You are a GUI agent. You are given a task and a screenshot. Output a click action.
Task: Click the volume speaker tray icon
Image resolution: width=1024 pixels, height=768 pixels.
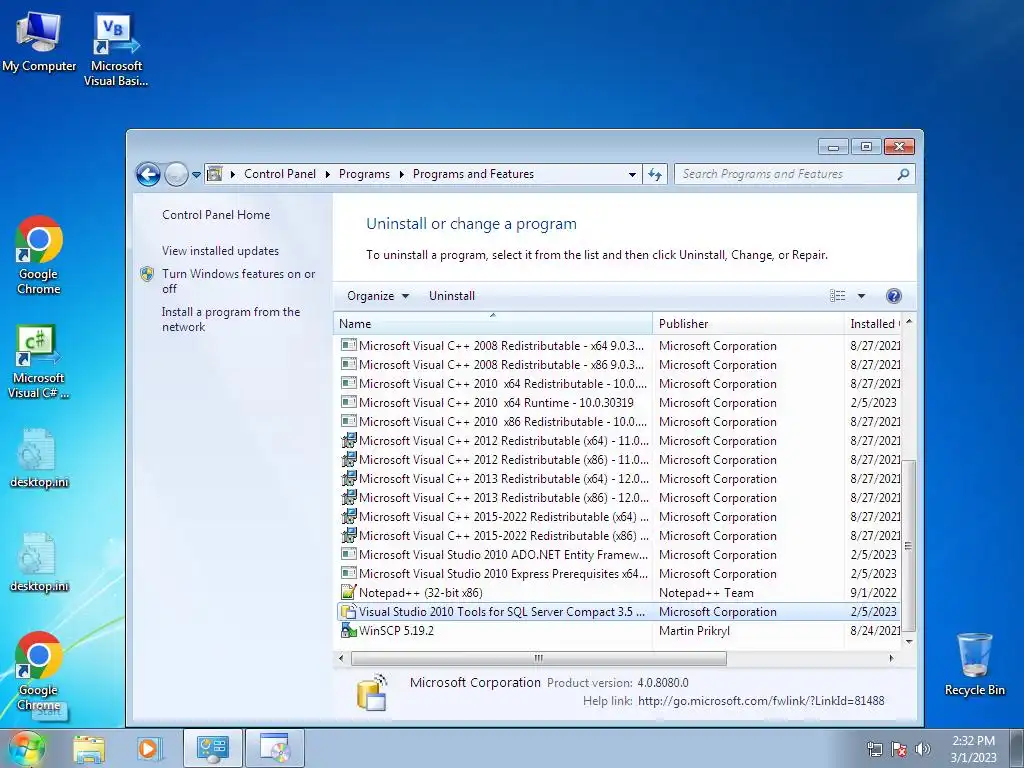click(922, 749)
